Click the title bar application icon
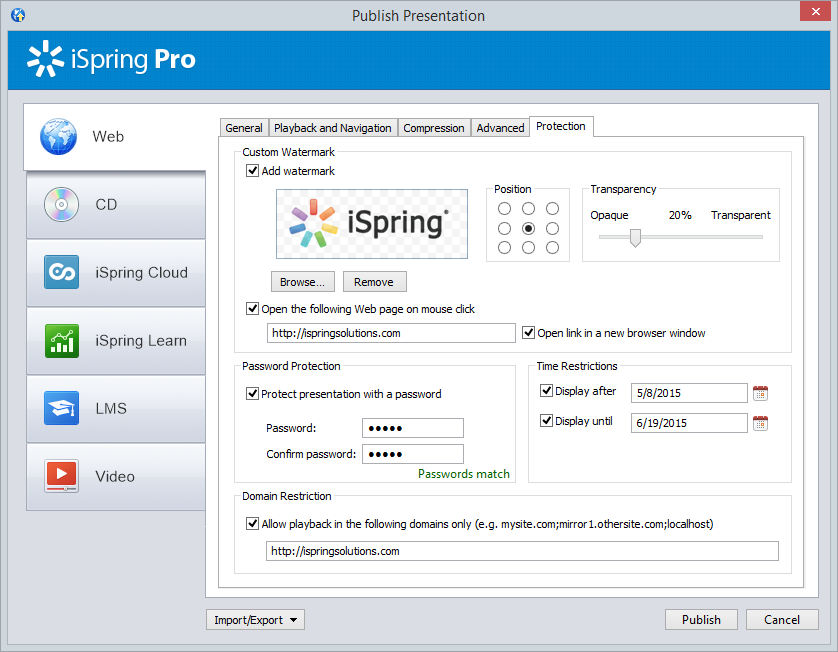Viewport: 838px width, 652px height. (x=18, y=15)
